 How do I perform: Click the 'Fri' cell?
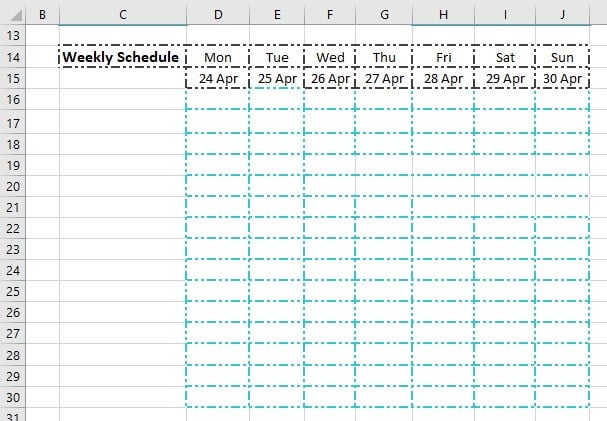pos(443,57)
